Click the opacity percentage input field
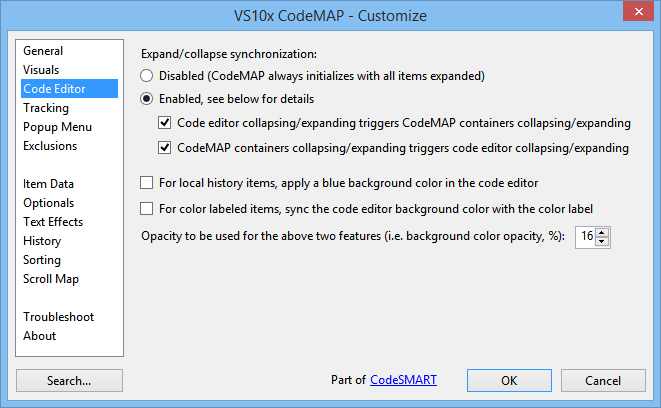661x408 pixels. [x=586, y=237]
